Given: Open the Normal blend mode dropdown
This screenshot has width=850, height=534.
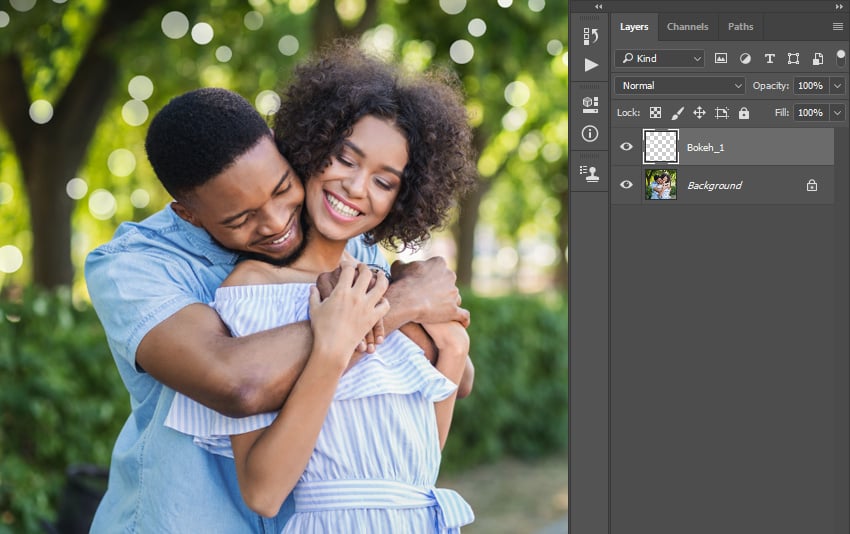Looking at the screenshot, I should [680, 86].
